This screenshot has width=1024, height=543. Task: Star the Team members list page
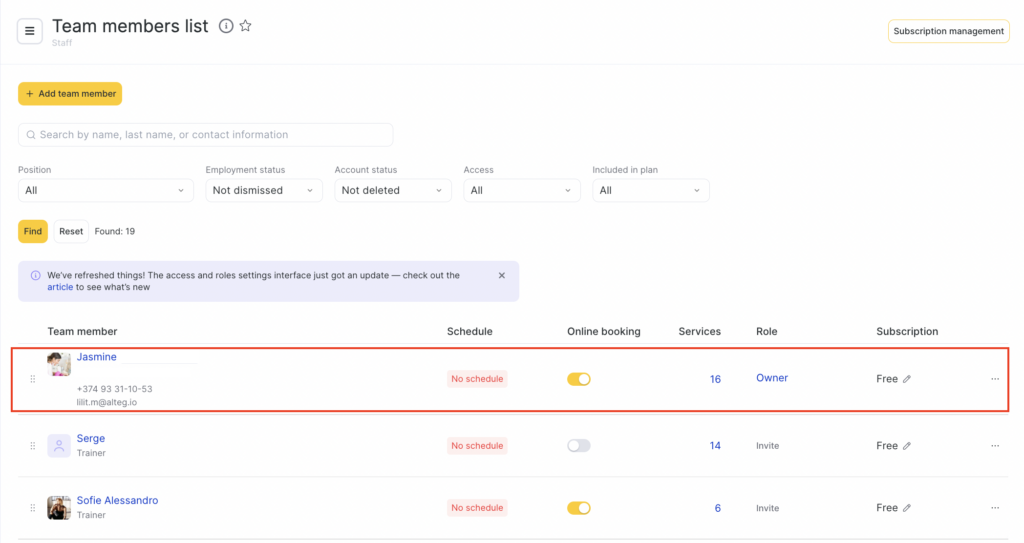(x=246, y=26)
